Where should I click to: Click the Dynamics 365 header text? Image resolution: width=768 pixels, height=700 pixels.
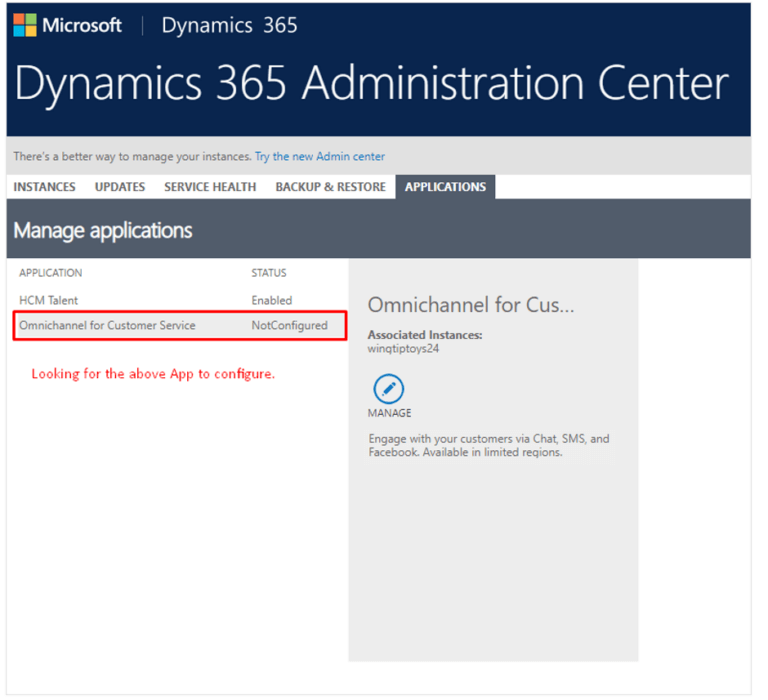coord(229,25)
